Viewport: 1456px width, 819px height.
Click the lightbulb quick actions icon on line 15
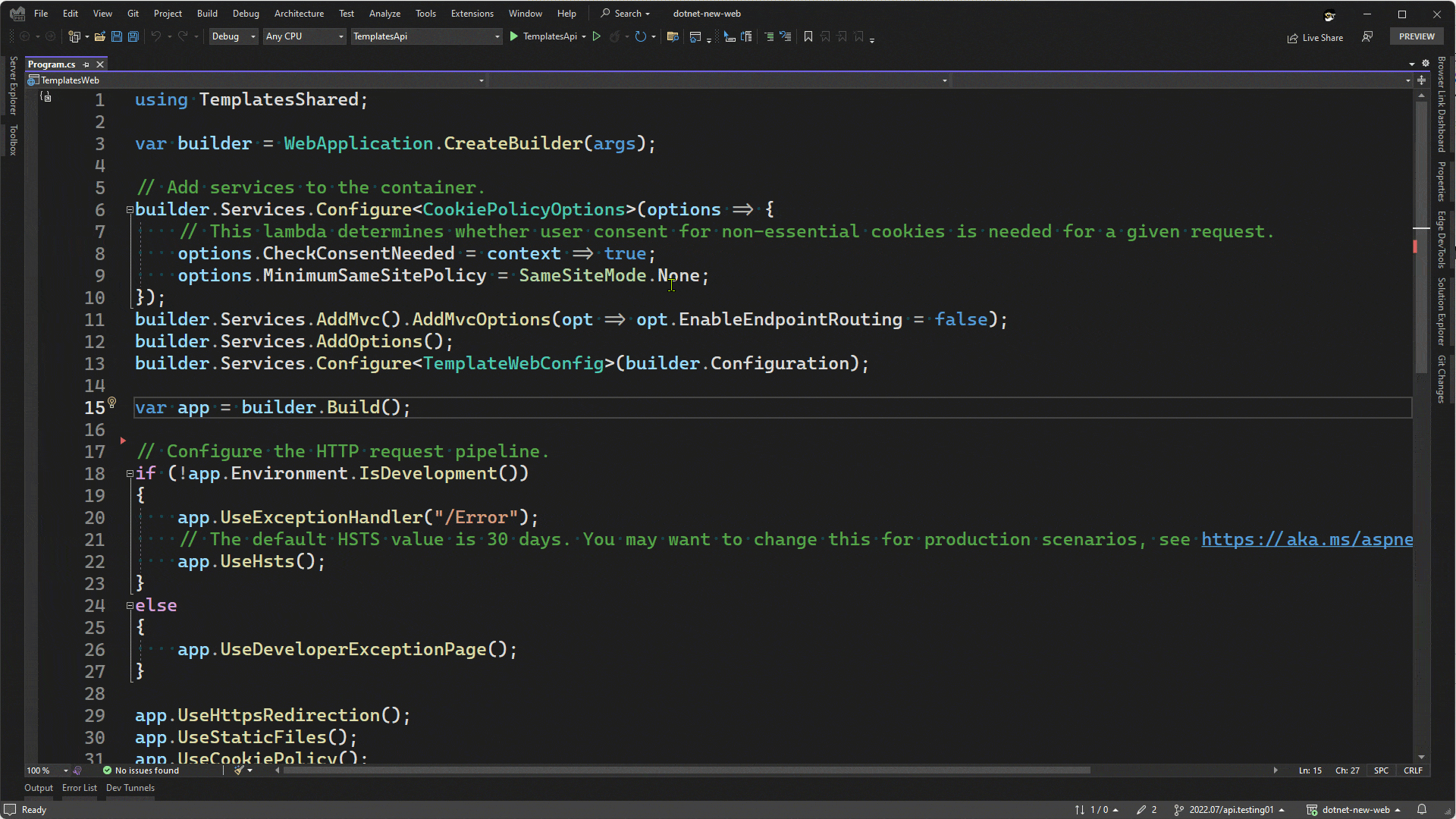(x=112, y=402)
